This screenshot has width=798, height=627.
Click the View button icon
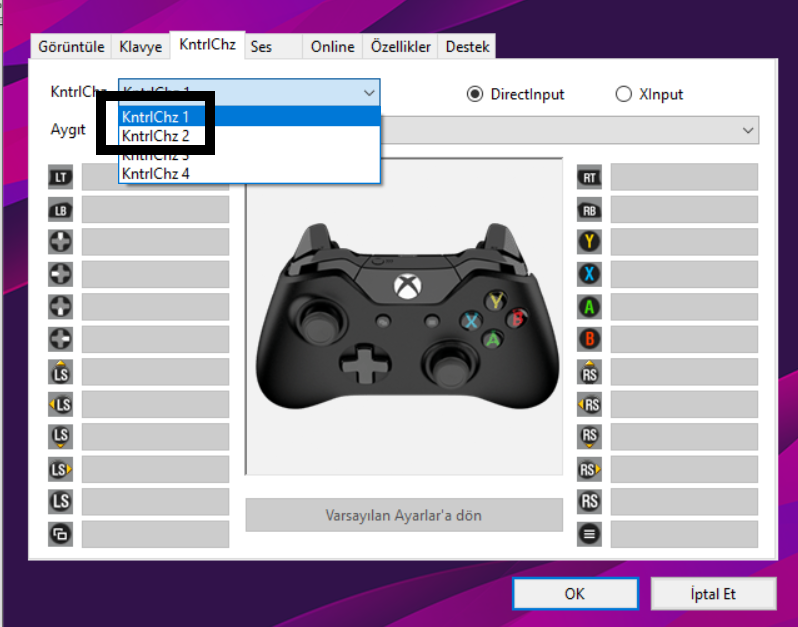[61, 534]
